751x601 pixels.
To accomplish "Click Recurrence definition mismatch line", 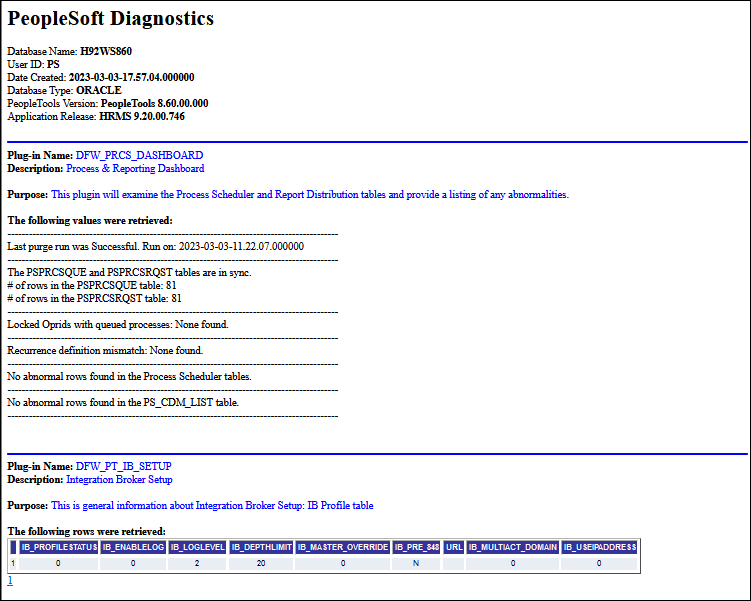I will [105, 350].
